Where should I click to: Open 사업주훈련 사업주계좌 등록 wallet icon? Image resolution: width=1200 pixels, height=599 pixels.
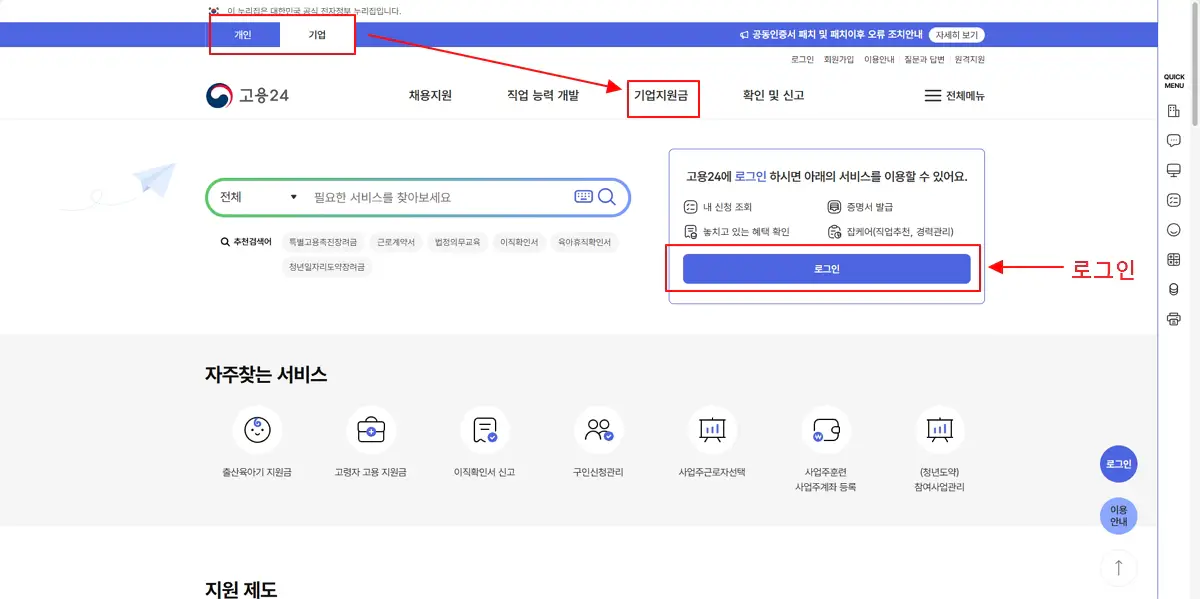pyautogui.click(x=826, y=431)
